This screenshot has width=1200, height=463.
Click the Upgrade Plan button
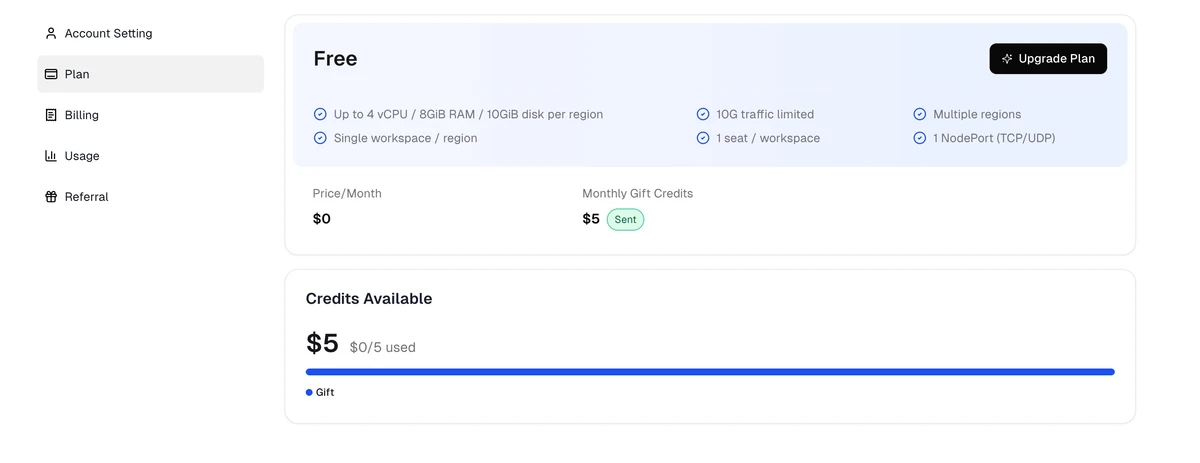1048,59
